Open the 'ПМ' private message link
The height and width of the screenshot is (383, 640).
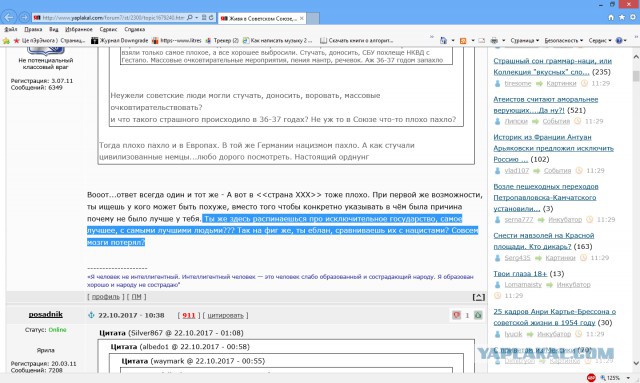[x=136, y=297]
